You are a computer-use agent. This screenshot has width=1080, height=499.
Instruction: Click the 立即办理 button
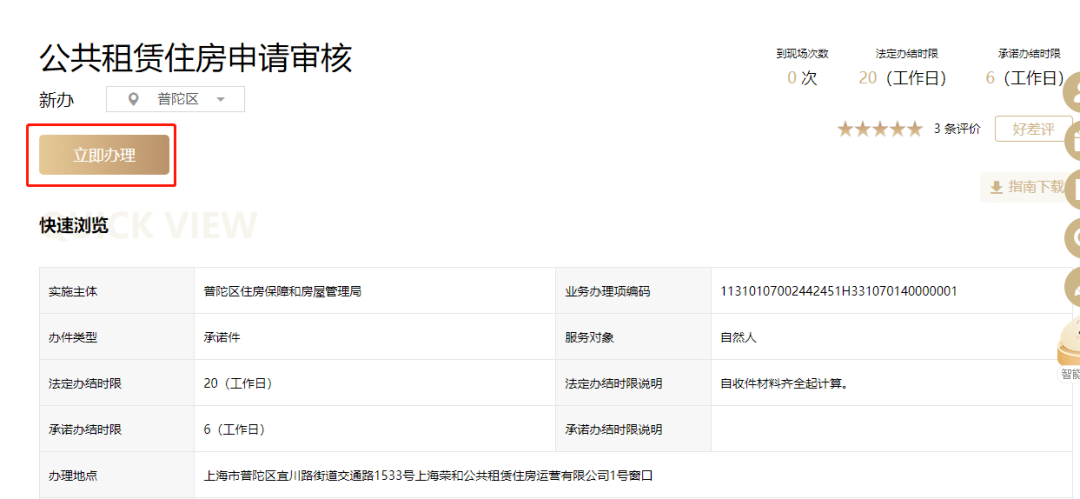point(104,155)
